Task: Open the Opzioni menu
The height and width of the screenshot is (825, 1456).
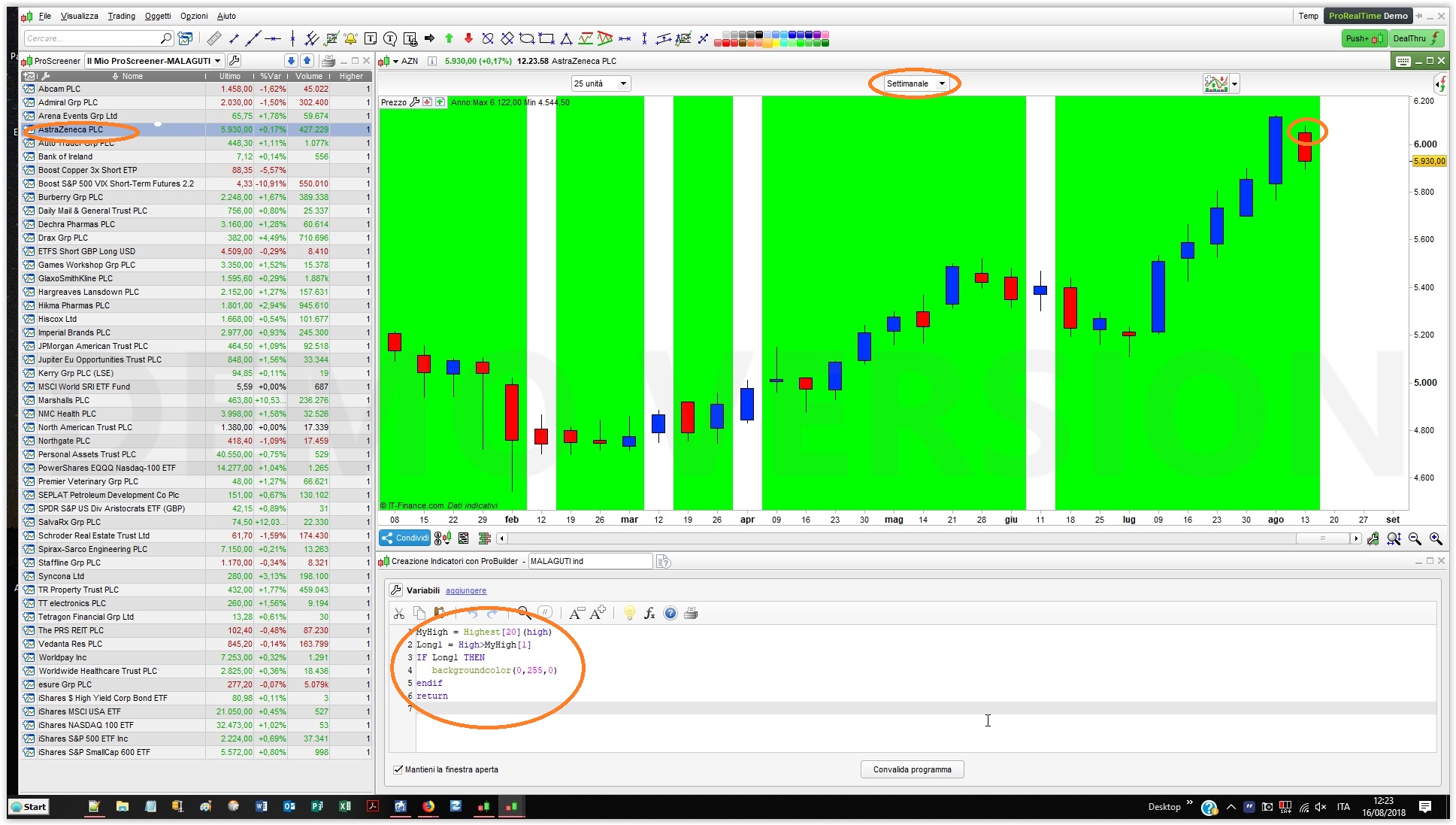Action: point(193,16)
